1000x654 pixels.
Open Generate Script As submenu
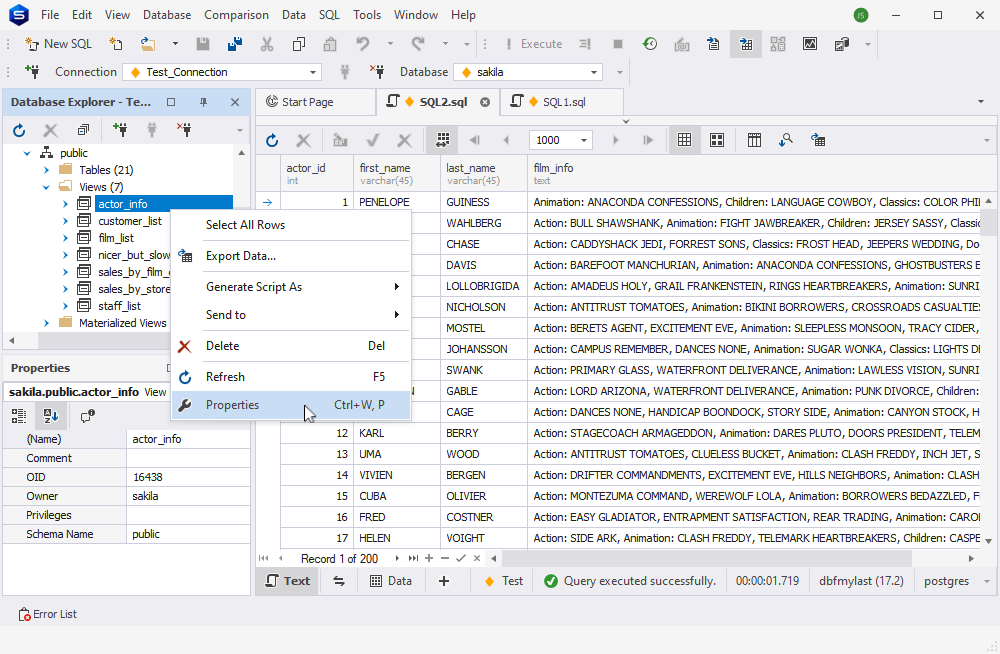coord(291,287)
